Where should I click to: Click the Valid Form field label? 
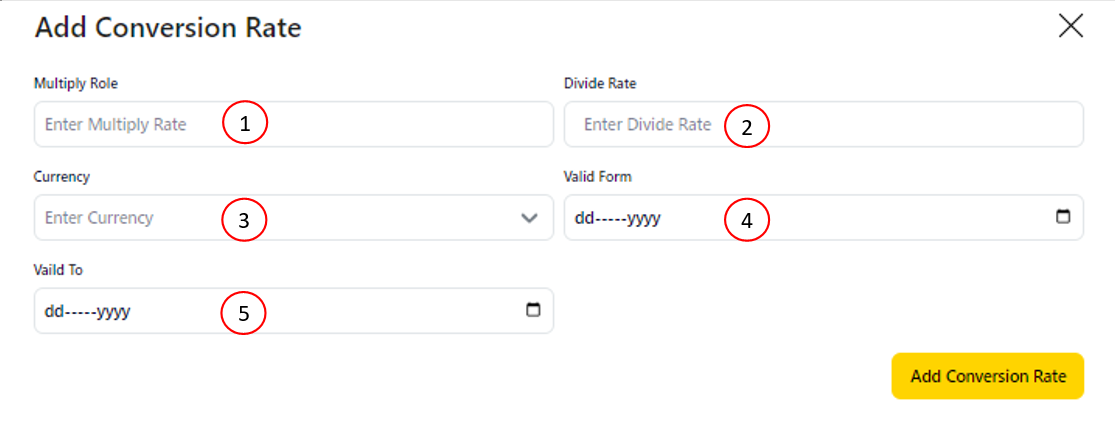click(x=598, y=177)
